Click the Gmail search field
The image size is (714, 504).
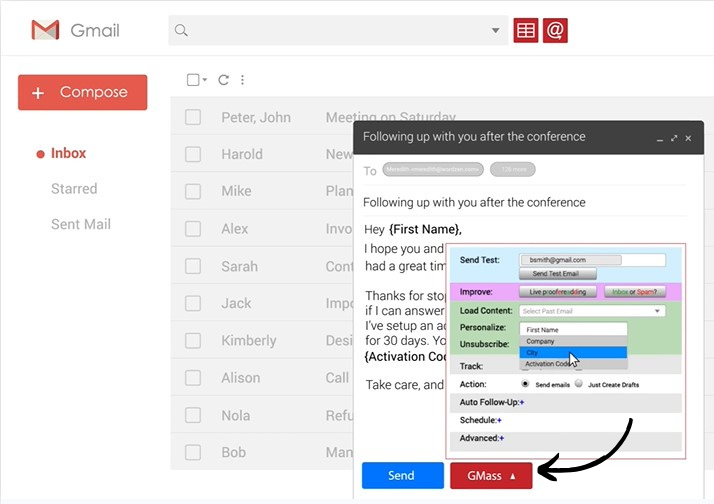point(338,31)
